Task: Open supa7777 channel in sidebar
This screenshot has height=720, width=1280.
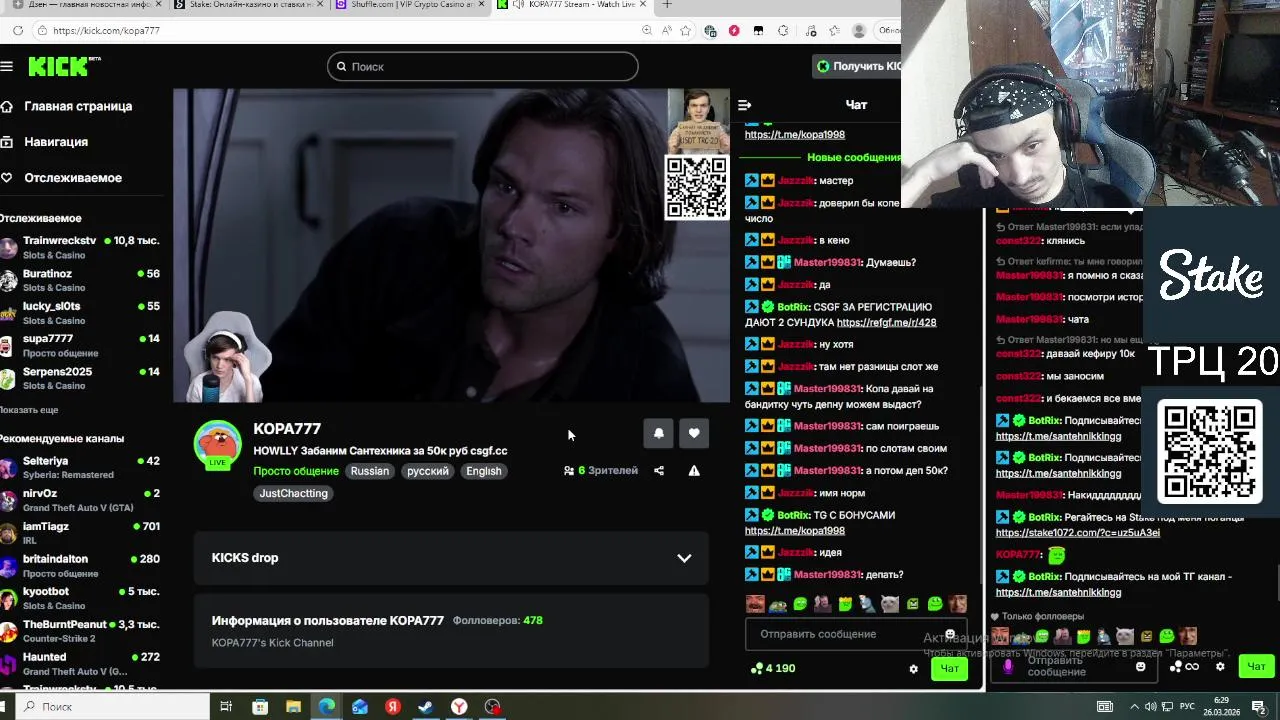Action: (80, 346)
